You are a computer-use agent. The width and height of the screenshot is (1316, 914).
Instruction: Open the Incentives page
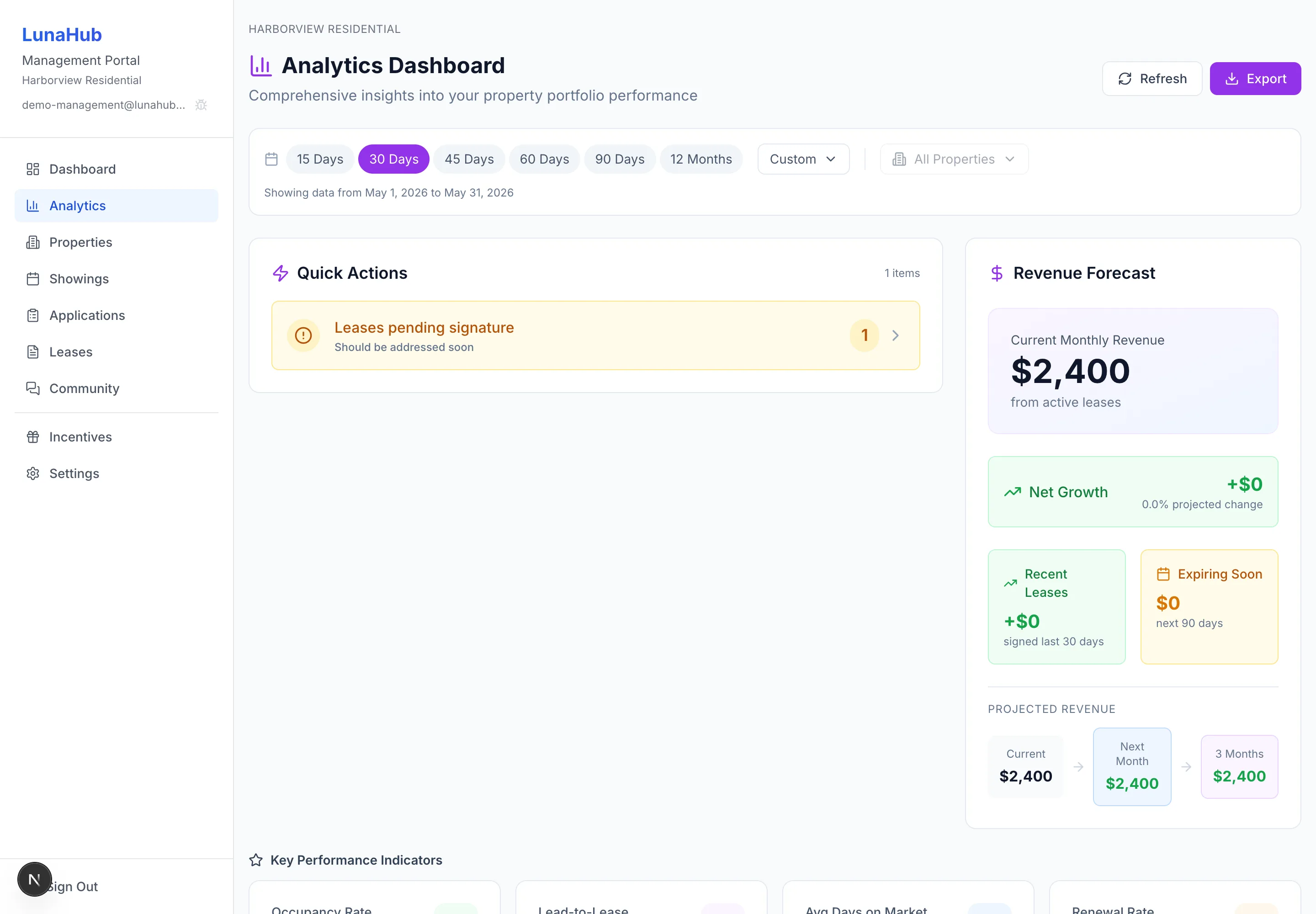coord(116,437)
